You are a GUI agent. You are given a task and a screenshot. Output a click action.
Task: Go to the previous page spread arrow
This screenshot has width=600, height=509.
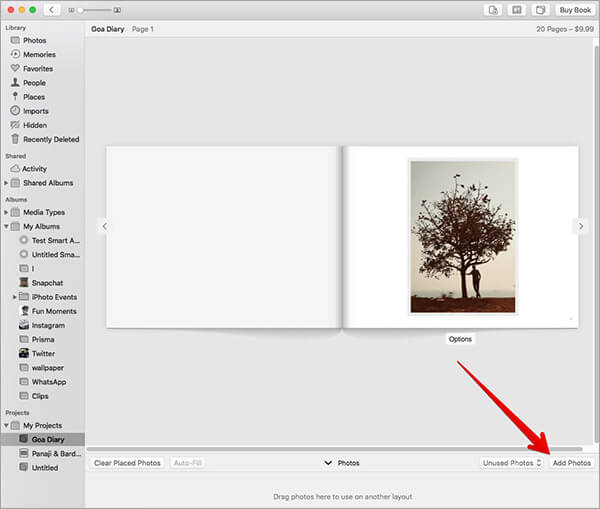click(104, 227)
